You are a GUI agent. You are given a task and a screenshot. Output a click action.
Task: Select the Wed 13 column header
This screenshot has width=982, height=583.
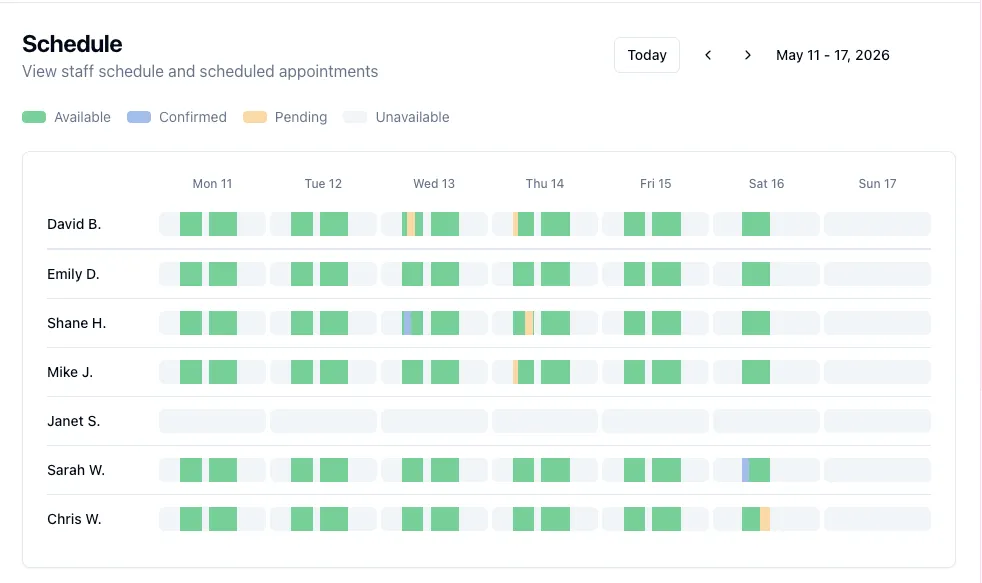pyautogui.click(x=434, y=183)
